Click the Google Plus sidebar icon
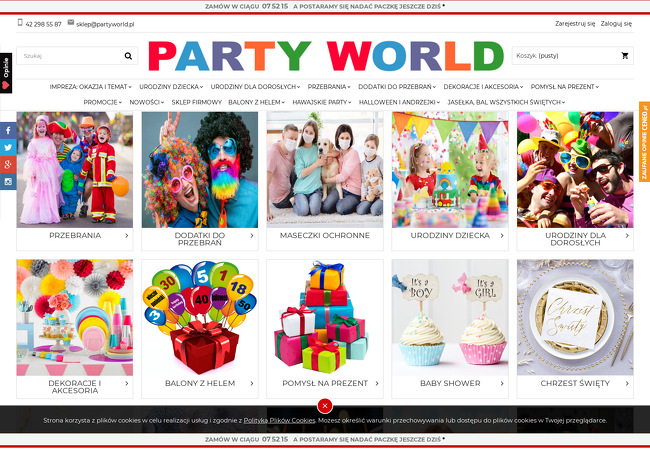650x450 pixels. point(8,165)
